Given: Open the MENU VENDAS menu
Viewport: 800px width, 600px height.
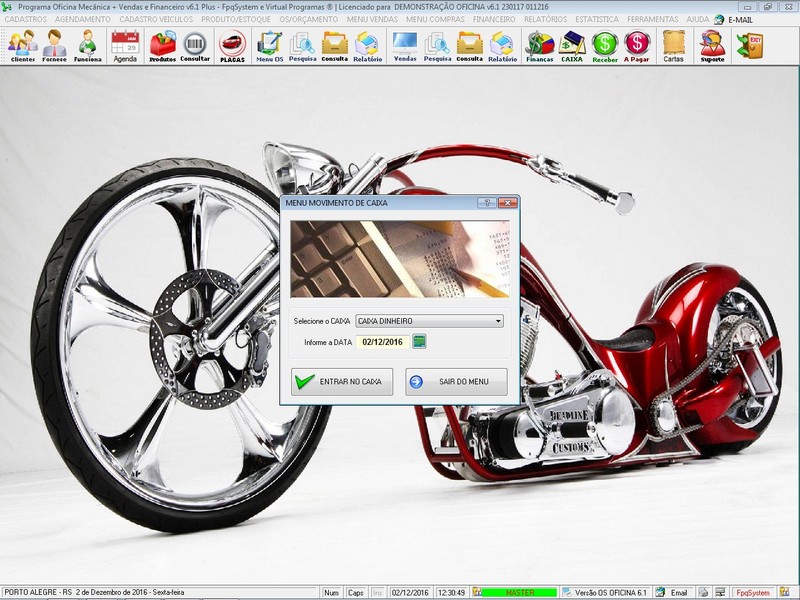Looking at the screenshot, I should pos(372,19).
